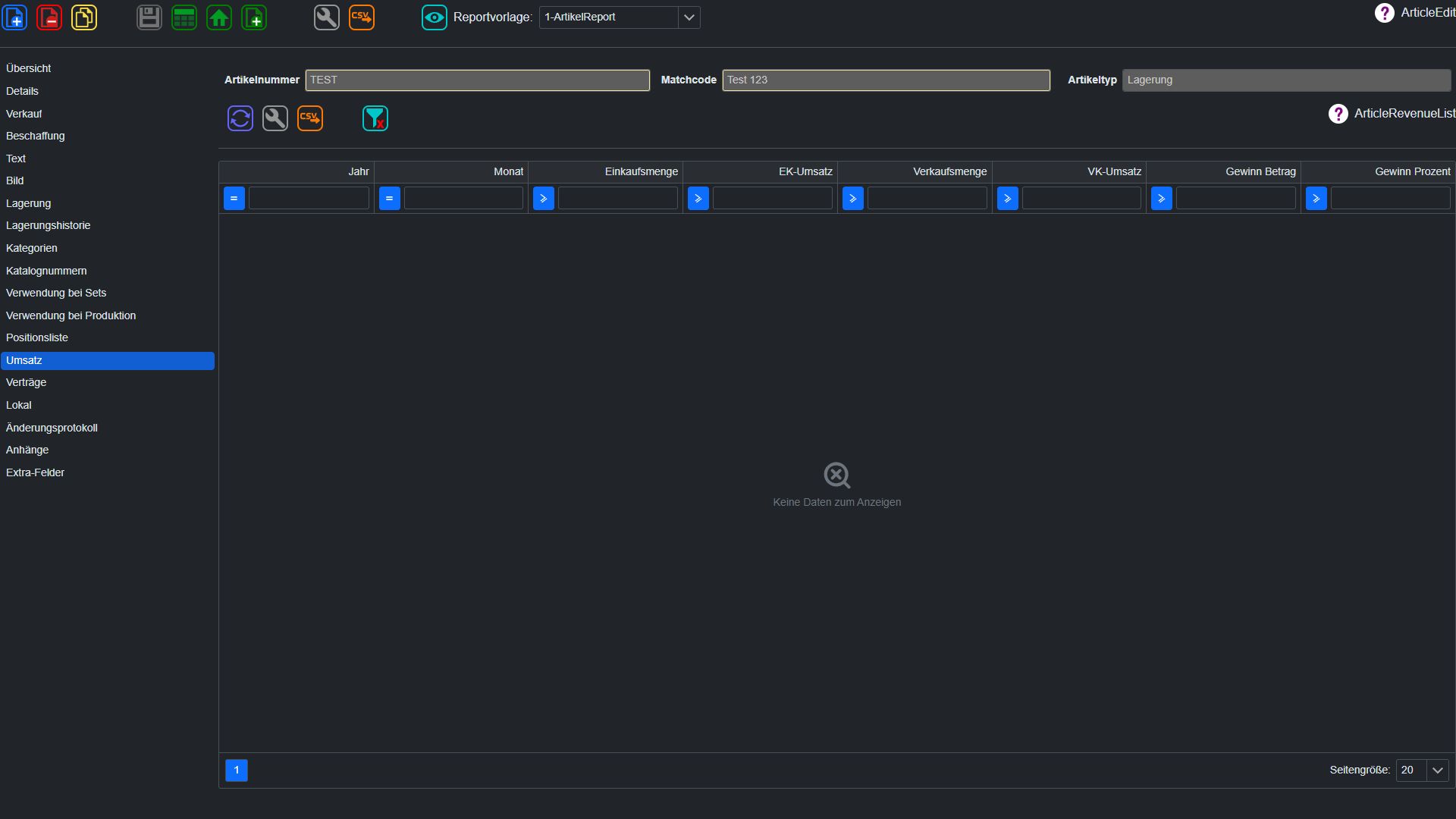The image size is (1456, 819).
Task: Sort by the VK-Umsatz column header
Action: pyautogui.click(x=1069, y=172)
